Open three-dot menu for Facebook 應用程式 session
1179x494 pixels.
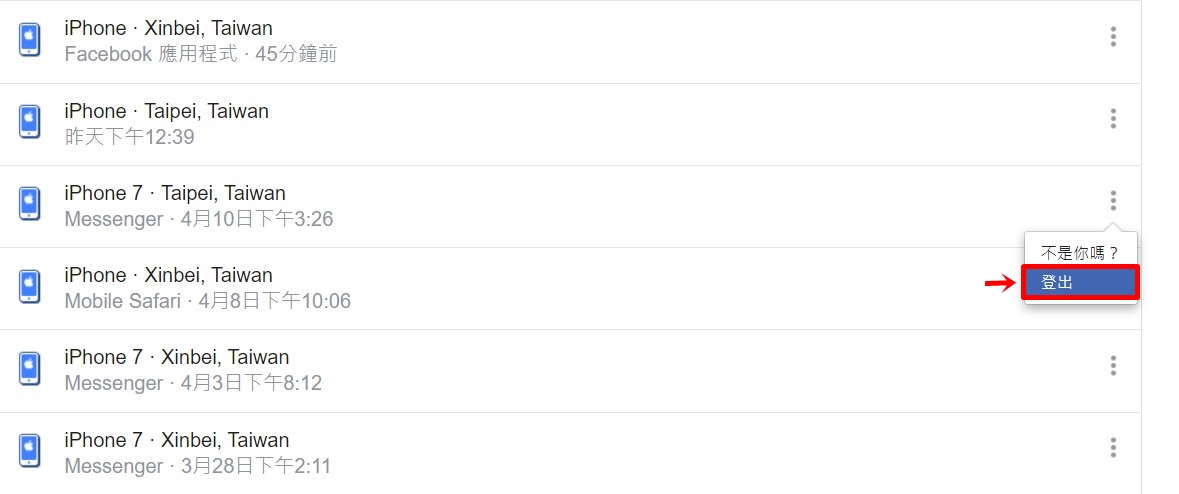pyautogui.click(x=1113, y=36)
